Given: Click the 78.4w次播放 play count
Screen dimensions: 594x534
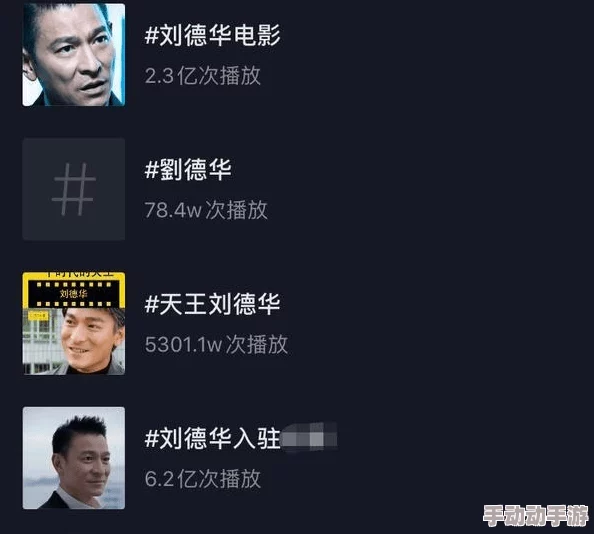Looking at the screenshot, I should click(206, 210).
